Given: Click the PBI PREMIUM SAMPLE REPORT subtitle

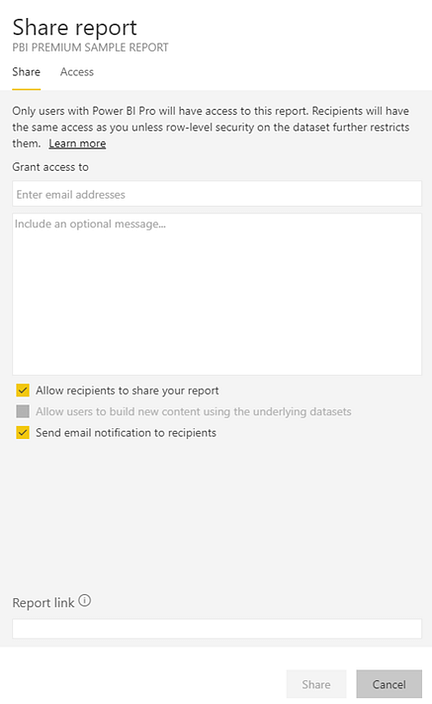Looking at the screenshot, I should pos(90,48).
